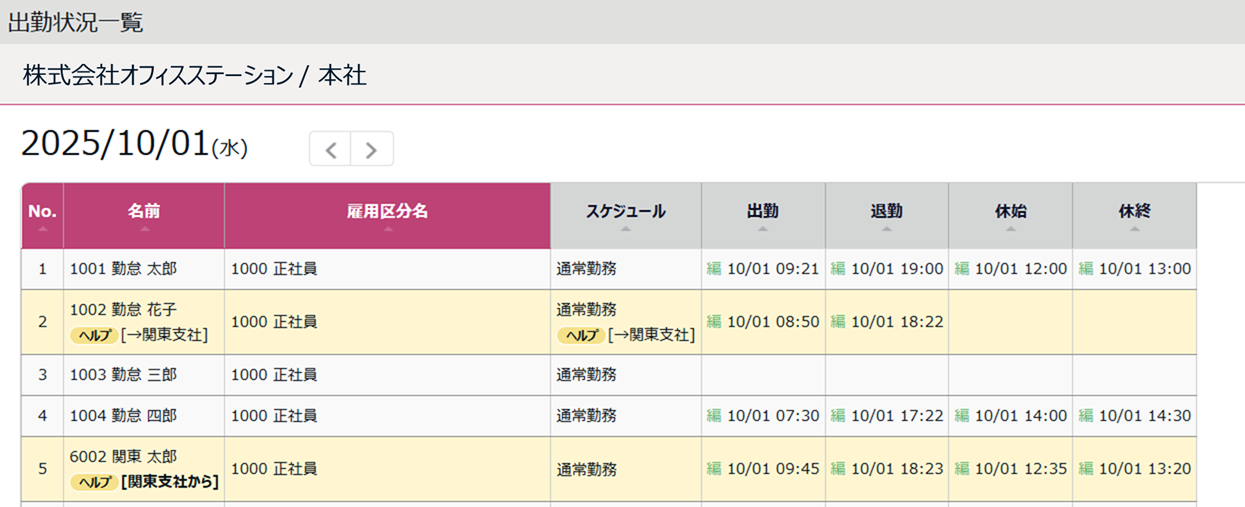This screenshot has height=507, width=1245.
Task: Click ヘルプ badge under 1002 勤怠 花子 name
Action: pos(93,335)
